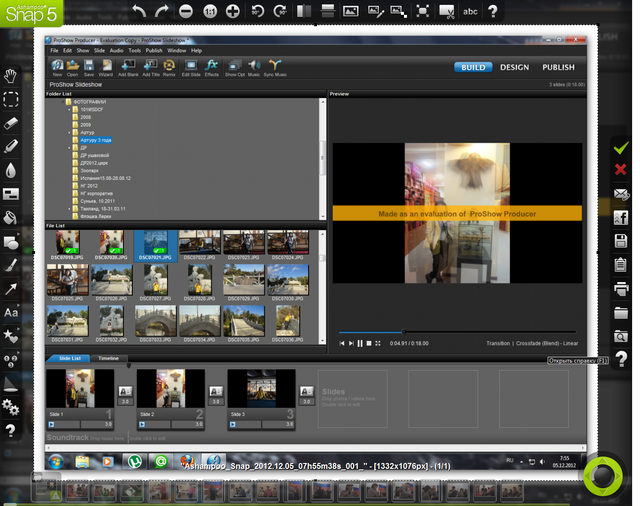This screenshot has height=506, width=640.
Task: Save the capture with floppy disk icon
Action: (621, 241)
